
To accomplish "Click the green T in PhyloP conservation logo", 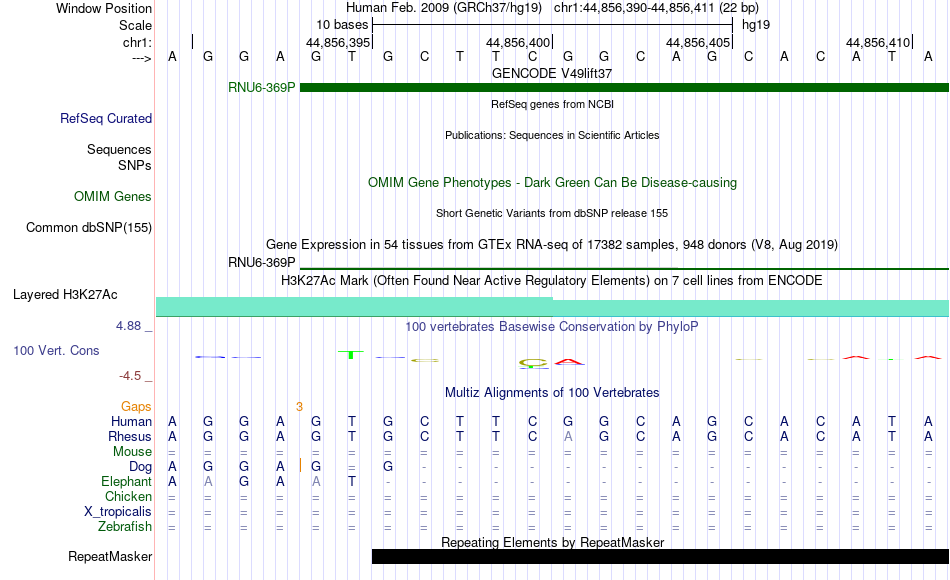I will click(x=351, y=355).
